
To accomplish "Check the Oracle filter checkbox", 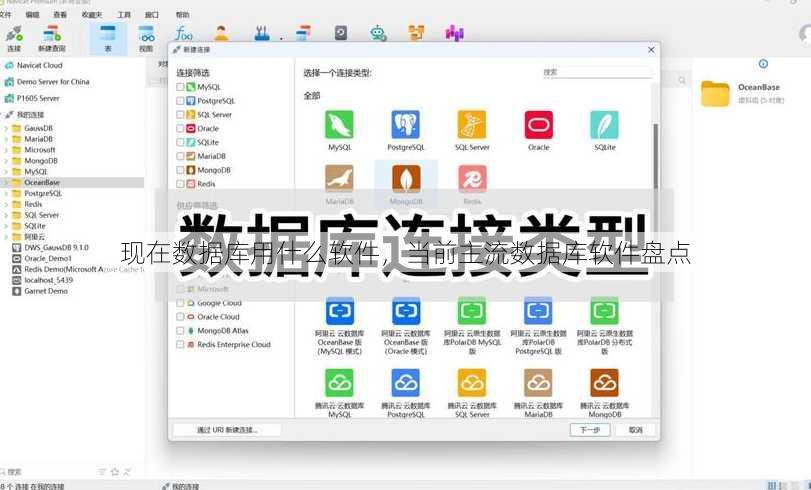I will click(180, 128).
